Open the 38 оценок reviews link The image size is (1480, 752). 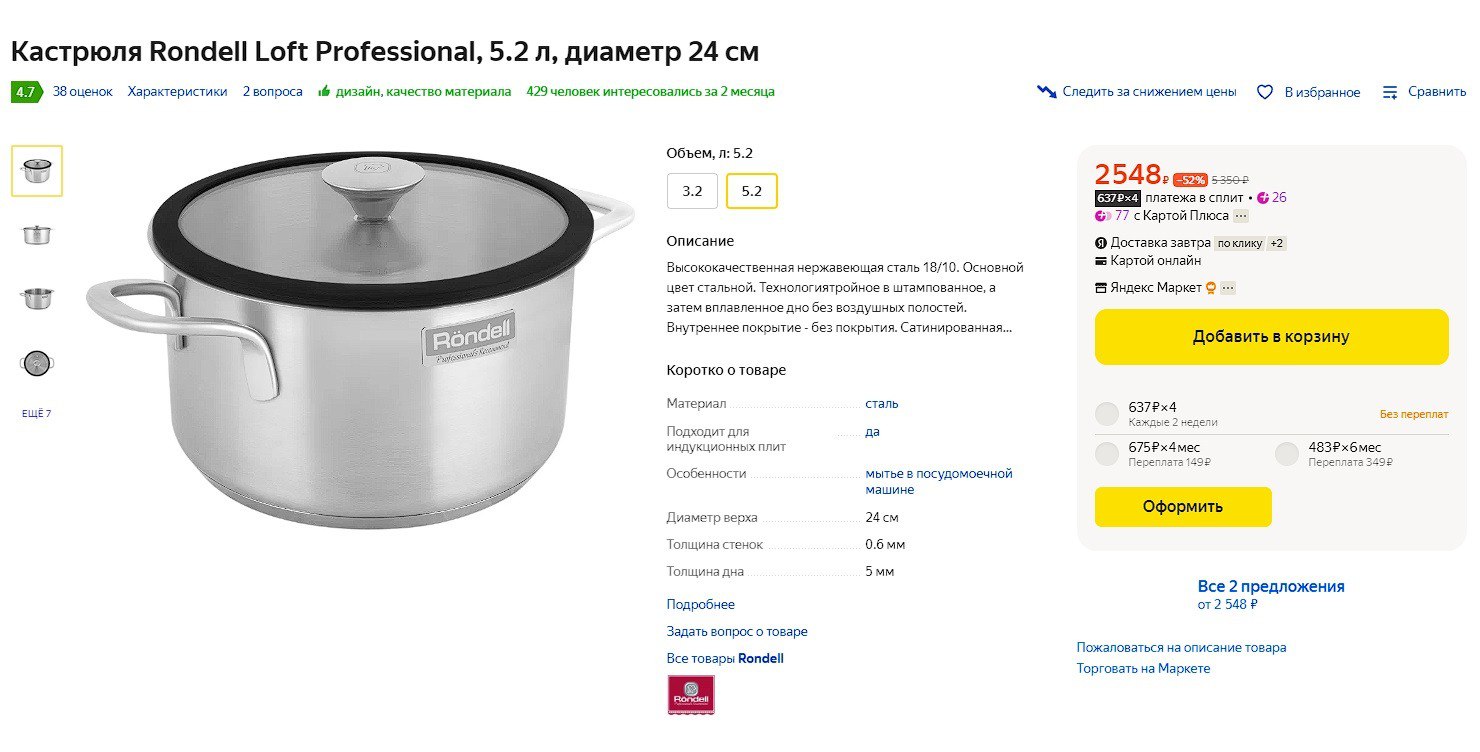pos(82,92)
